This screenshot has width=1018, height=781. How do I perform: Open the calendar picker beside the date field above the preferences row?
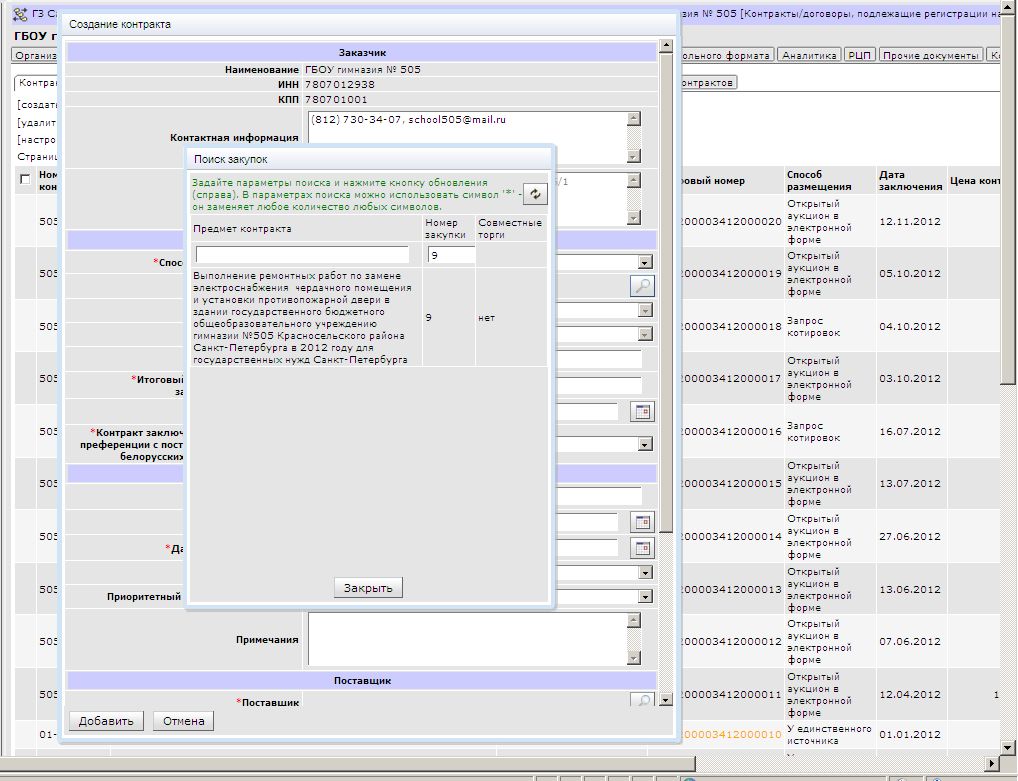pyautogui.click(x=643, y=411)
